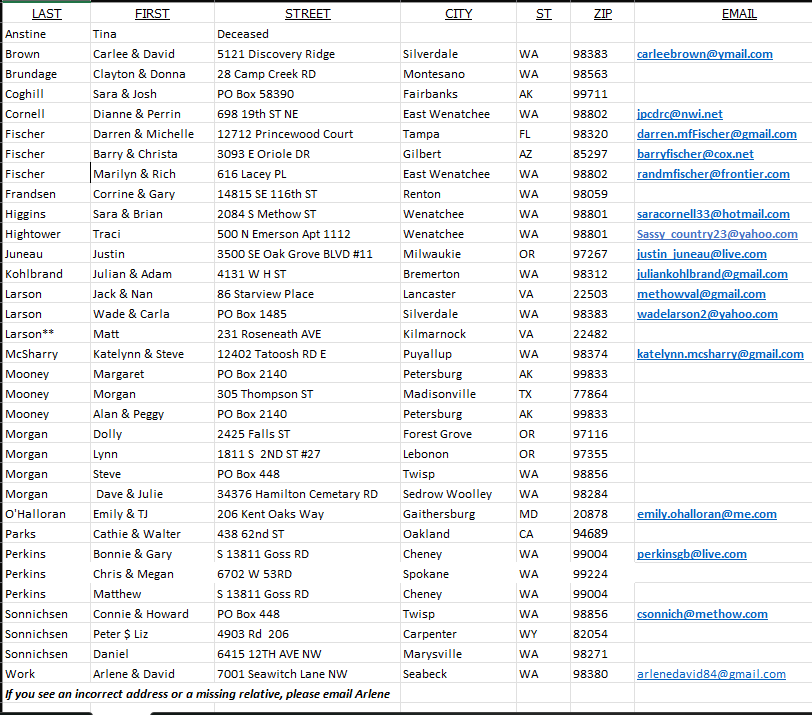Select the Bremerton city cell

[x=458, y=274]
